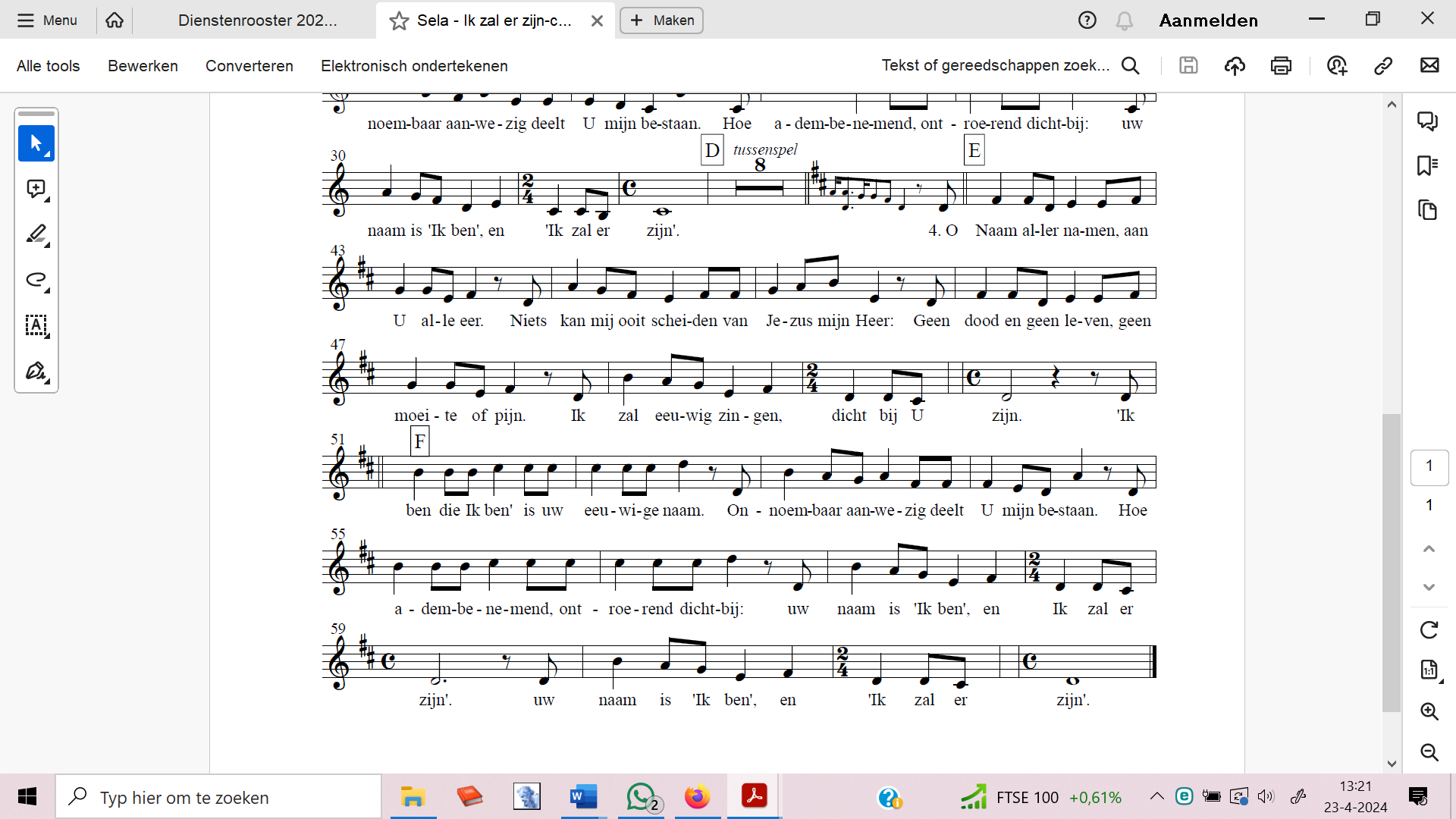
Task: Share the file with others icon
Action: (1337, 66)
